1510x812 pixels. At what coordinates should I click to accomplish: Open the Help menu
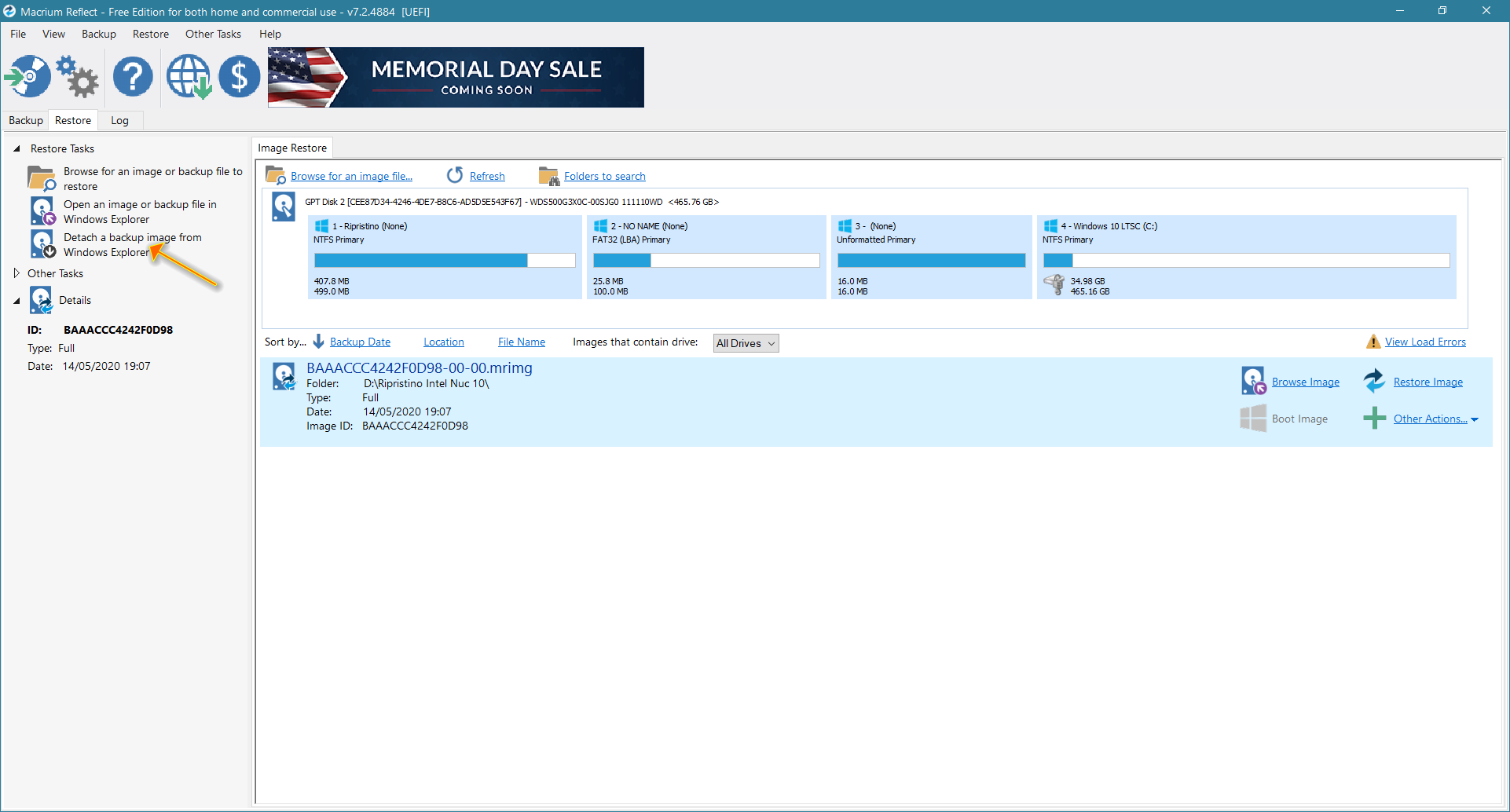click(270, 34)
